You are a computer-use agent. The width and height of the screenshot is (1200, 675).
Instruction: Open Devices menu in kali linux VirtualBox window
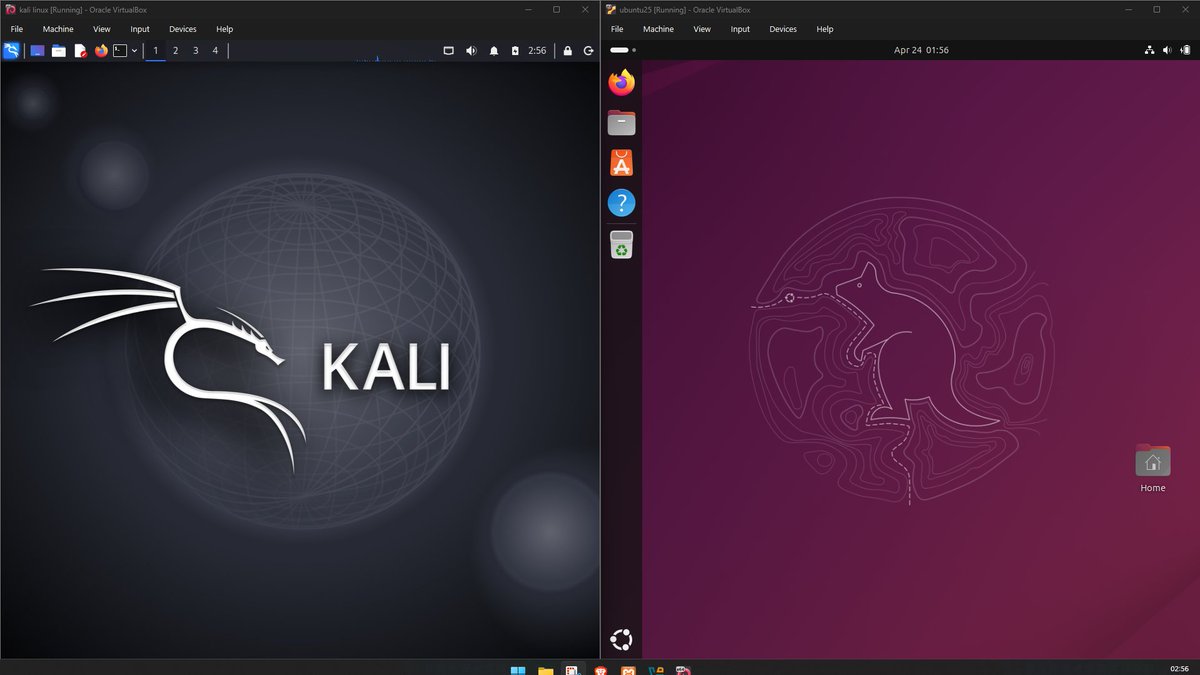point(183,29)
